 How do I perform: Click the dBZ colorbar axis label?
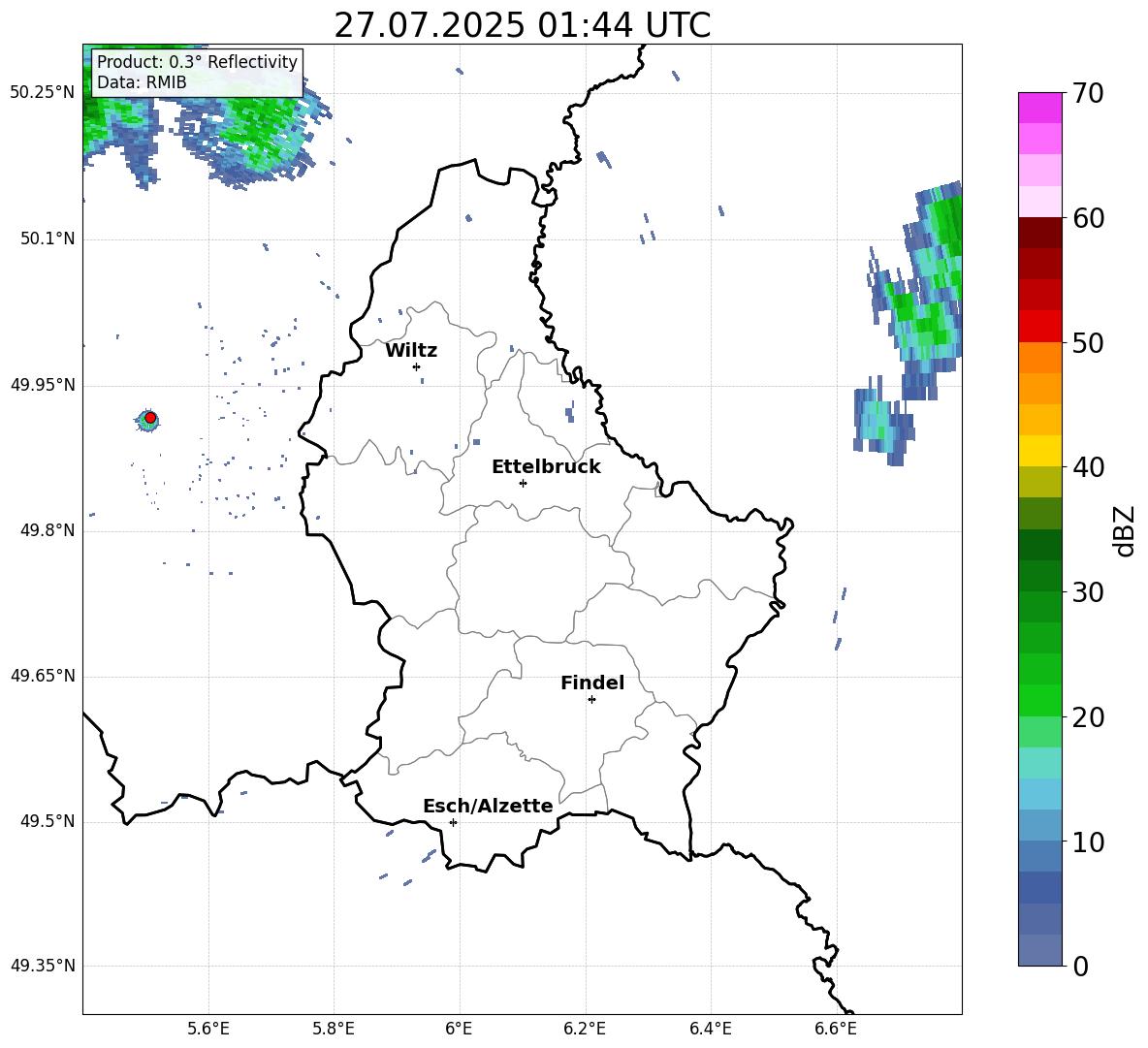point(1125,530)
